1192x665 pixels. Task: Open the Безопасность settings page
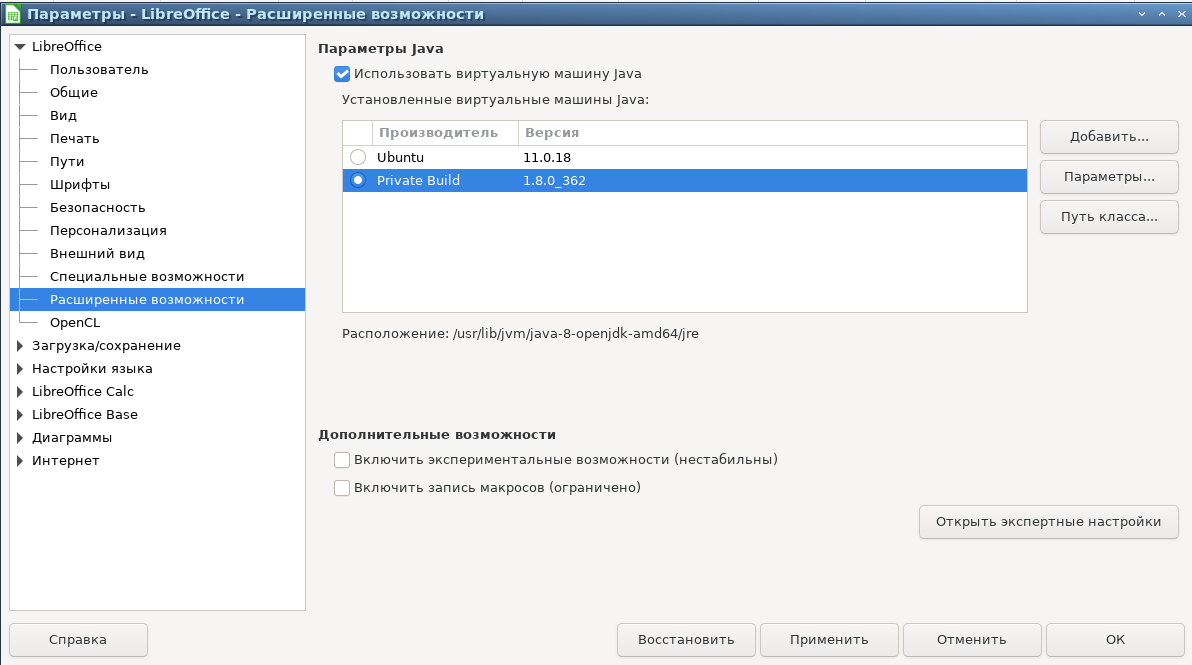[x=97, y=207]
